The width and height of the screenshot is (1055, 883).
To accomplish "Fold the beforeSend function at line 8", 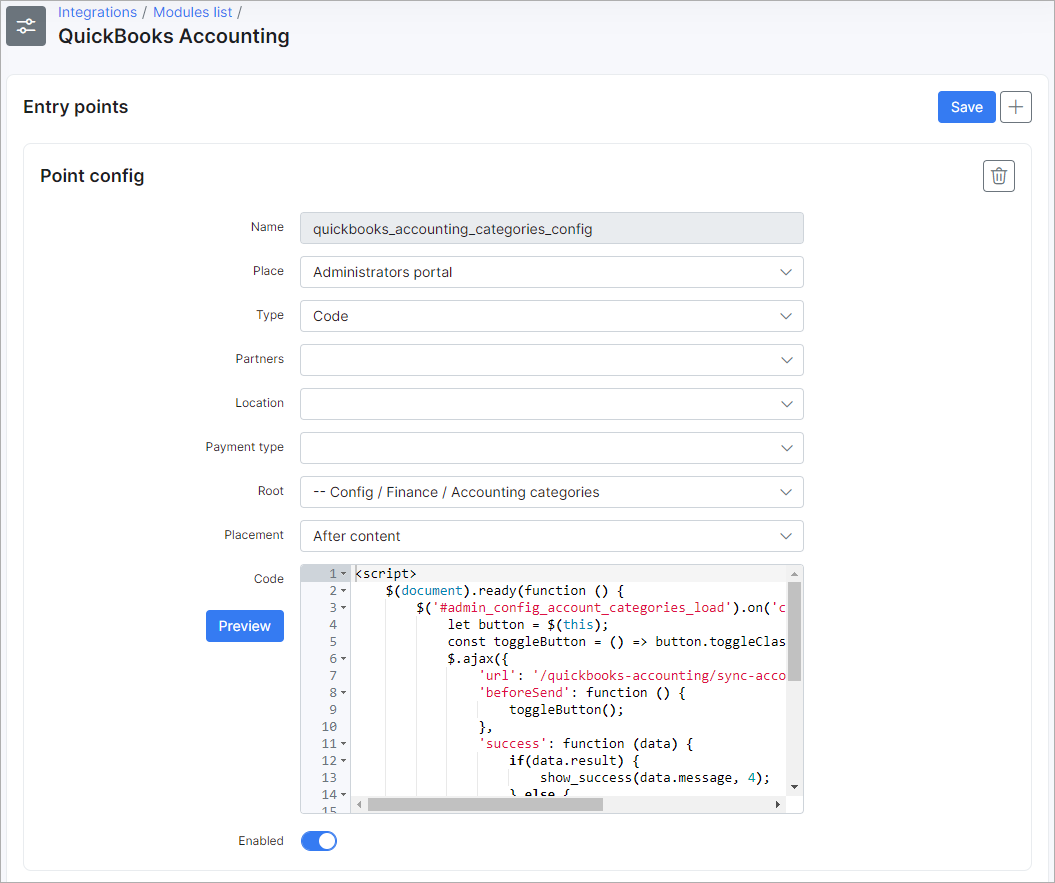I will pos(344,693).
